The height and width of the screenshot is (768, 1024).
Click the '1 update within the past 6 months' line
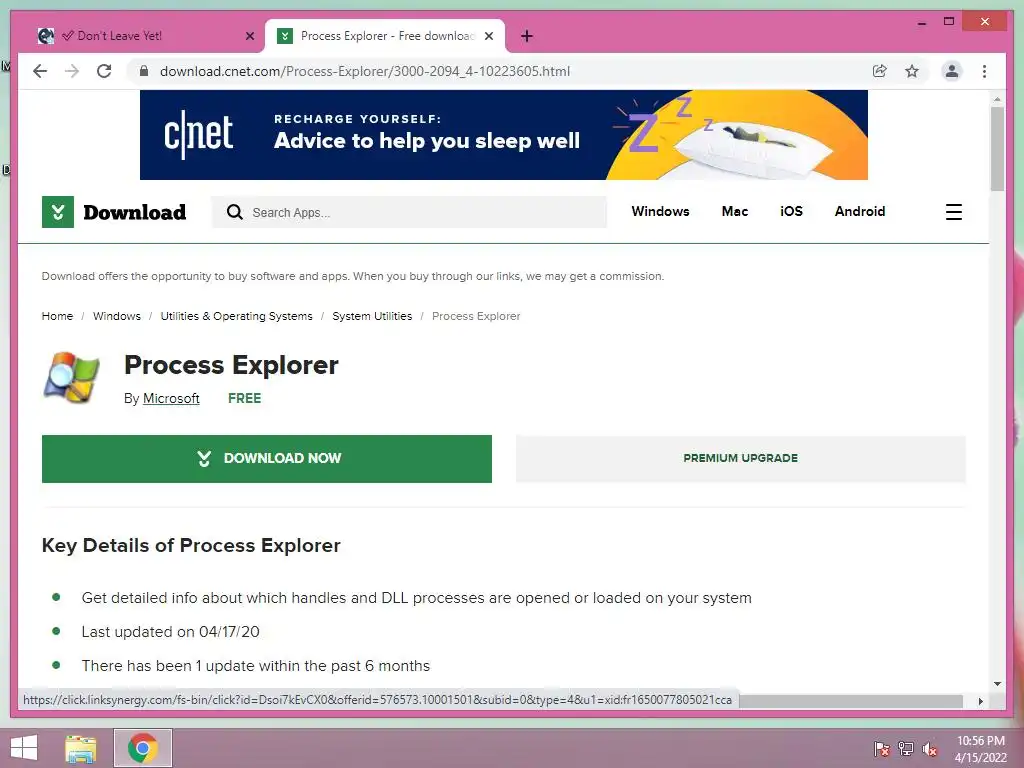click(255, 665)
